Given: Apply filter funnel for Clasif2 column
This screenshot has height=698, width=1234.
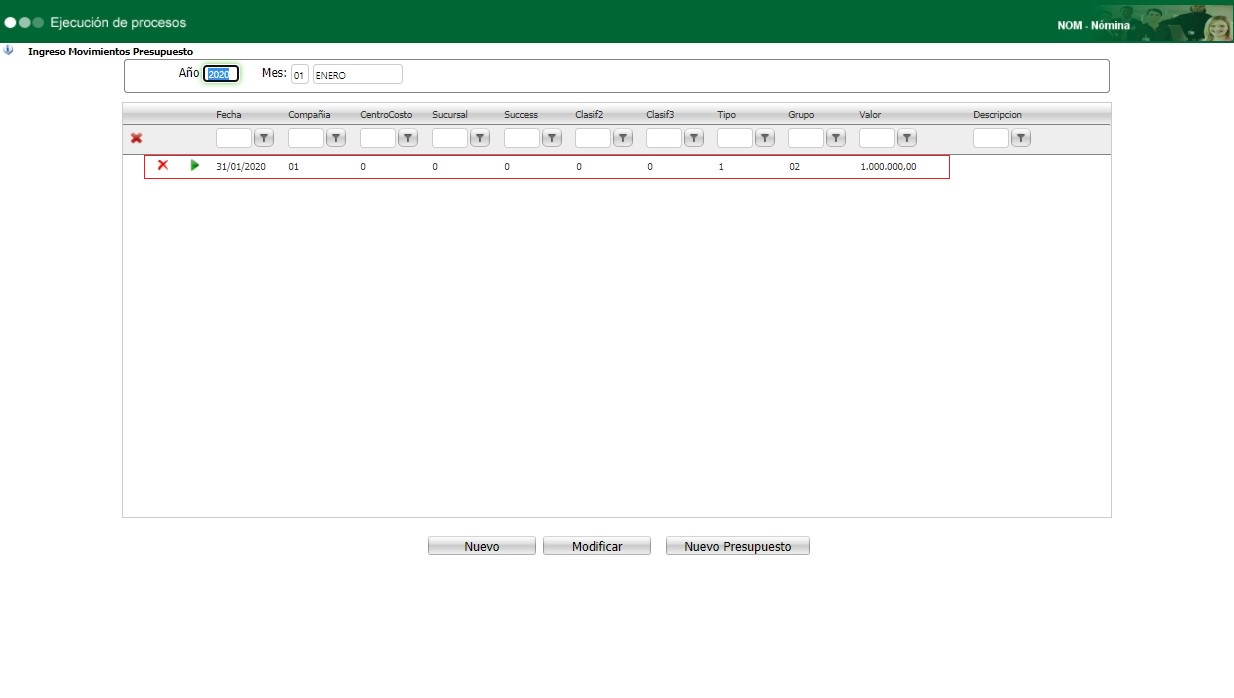Looking at the screenshot, I should (x=623, y=138).
